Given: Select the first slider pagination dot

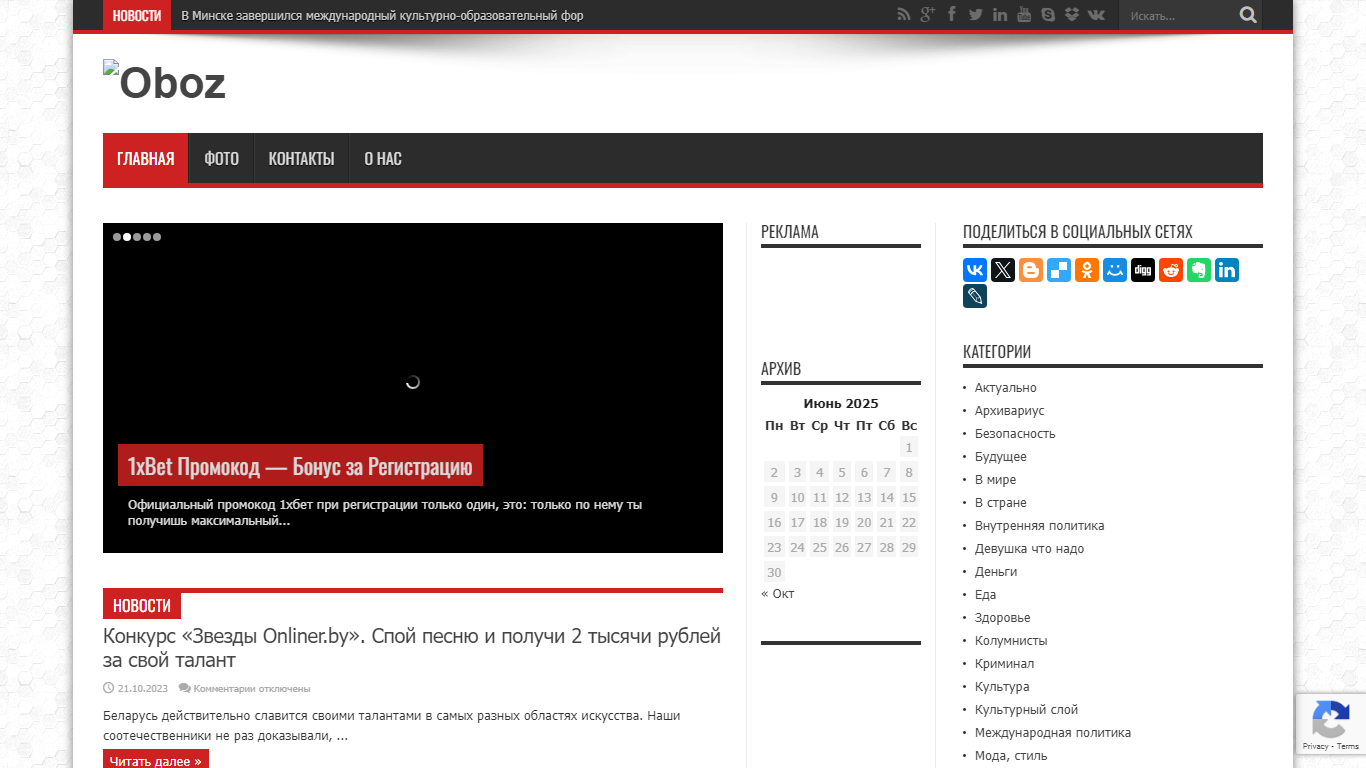Looking at the screenshot, I should pyautogui.click(x=117, y=237).
